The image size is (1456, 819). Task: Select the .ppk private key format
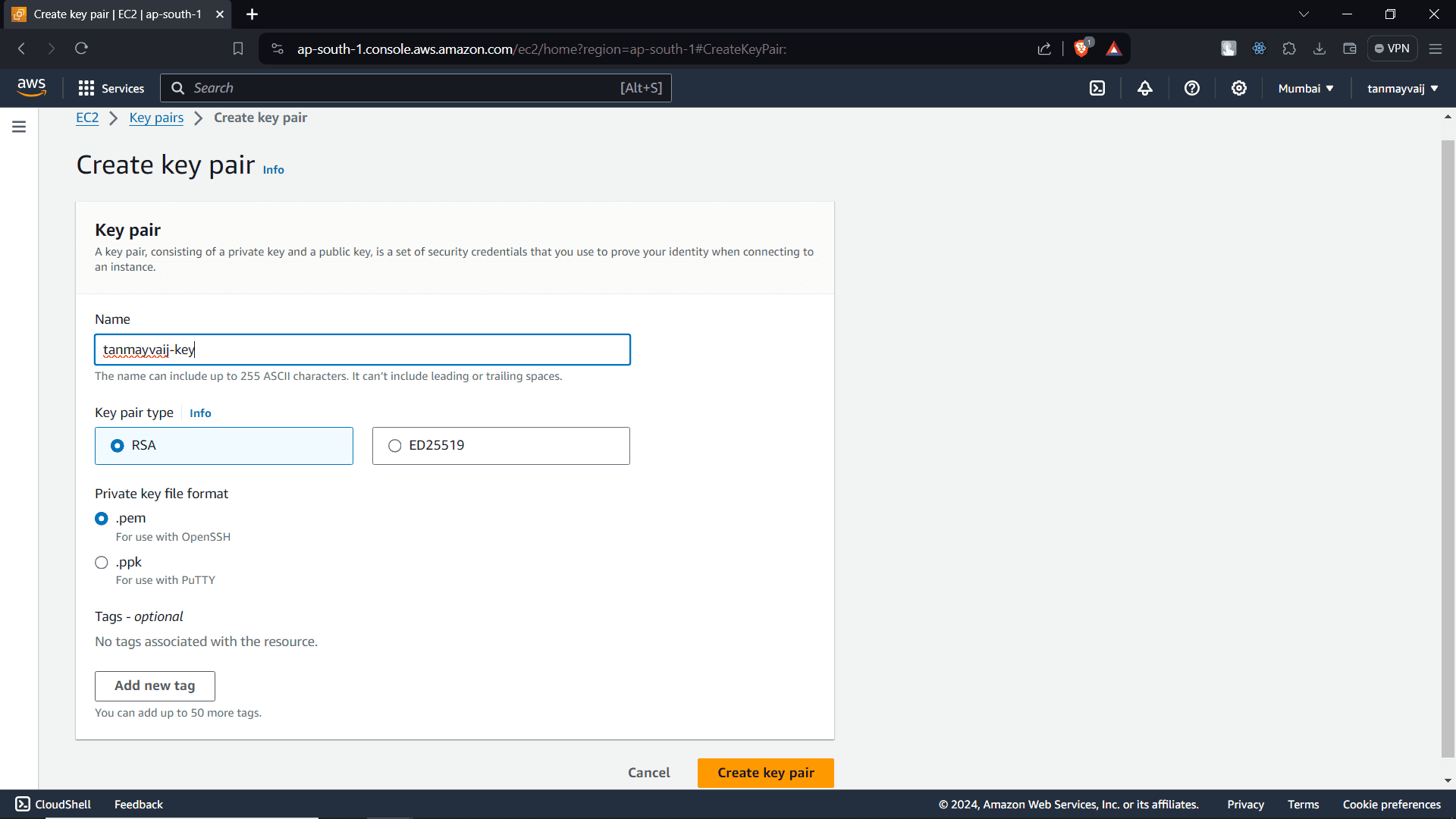coord(101,563)
